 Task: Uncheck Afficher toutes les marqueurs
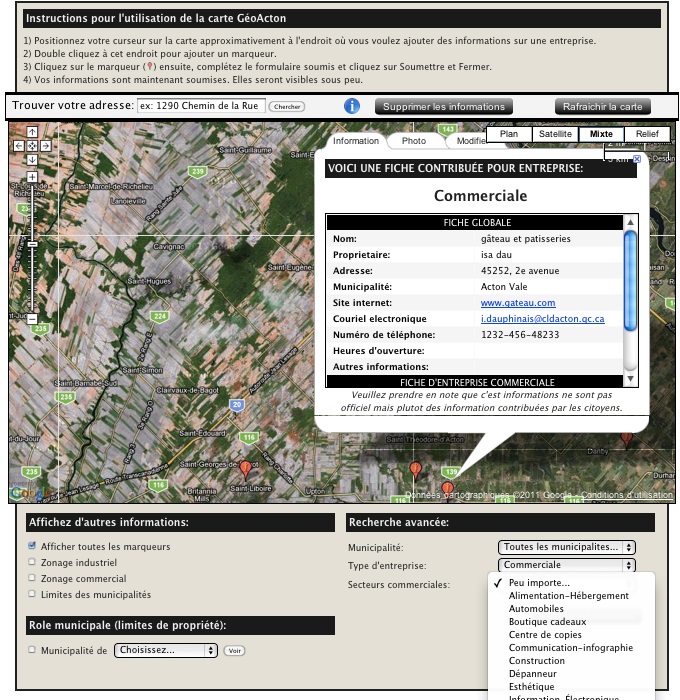[32, 546]
